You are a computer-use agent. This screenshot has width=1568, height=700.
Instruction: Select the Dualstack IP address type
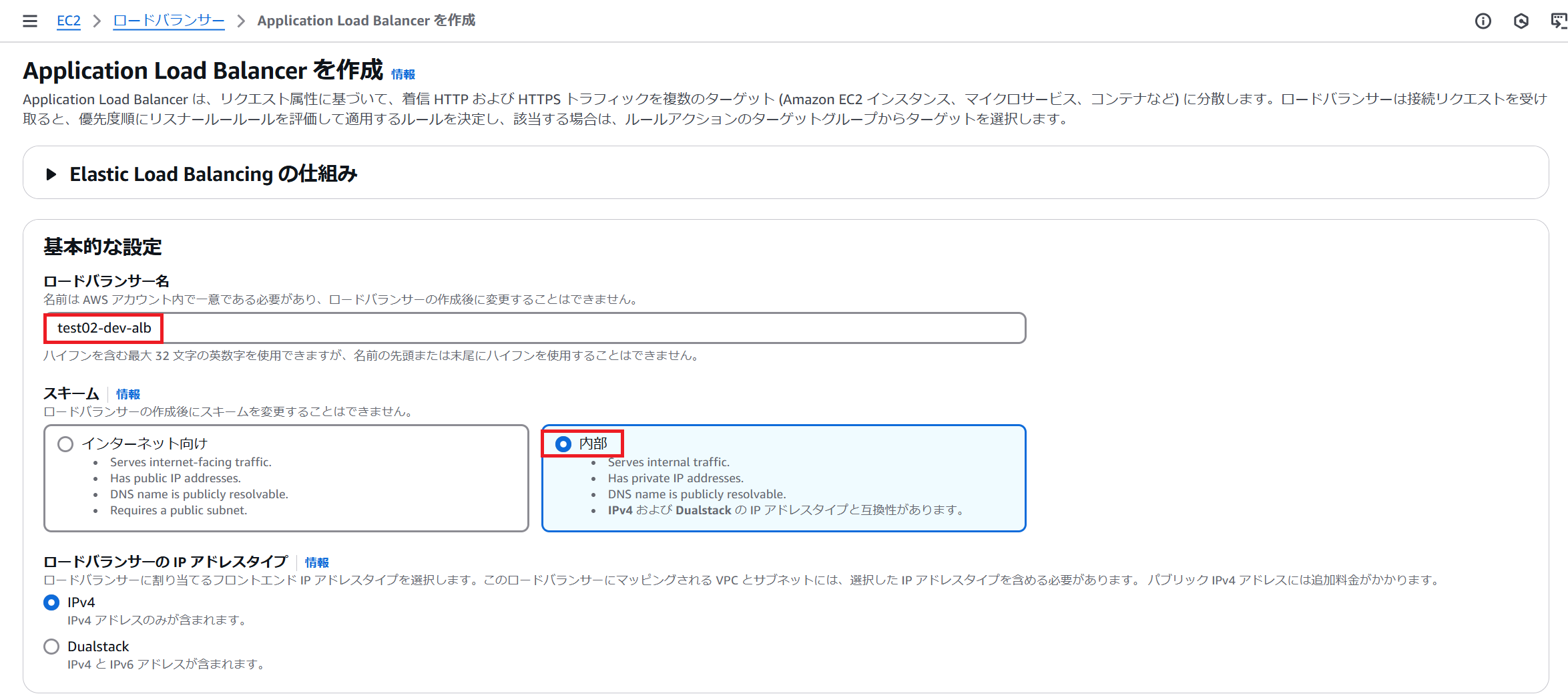51,646
